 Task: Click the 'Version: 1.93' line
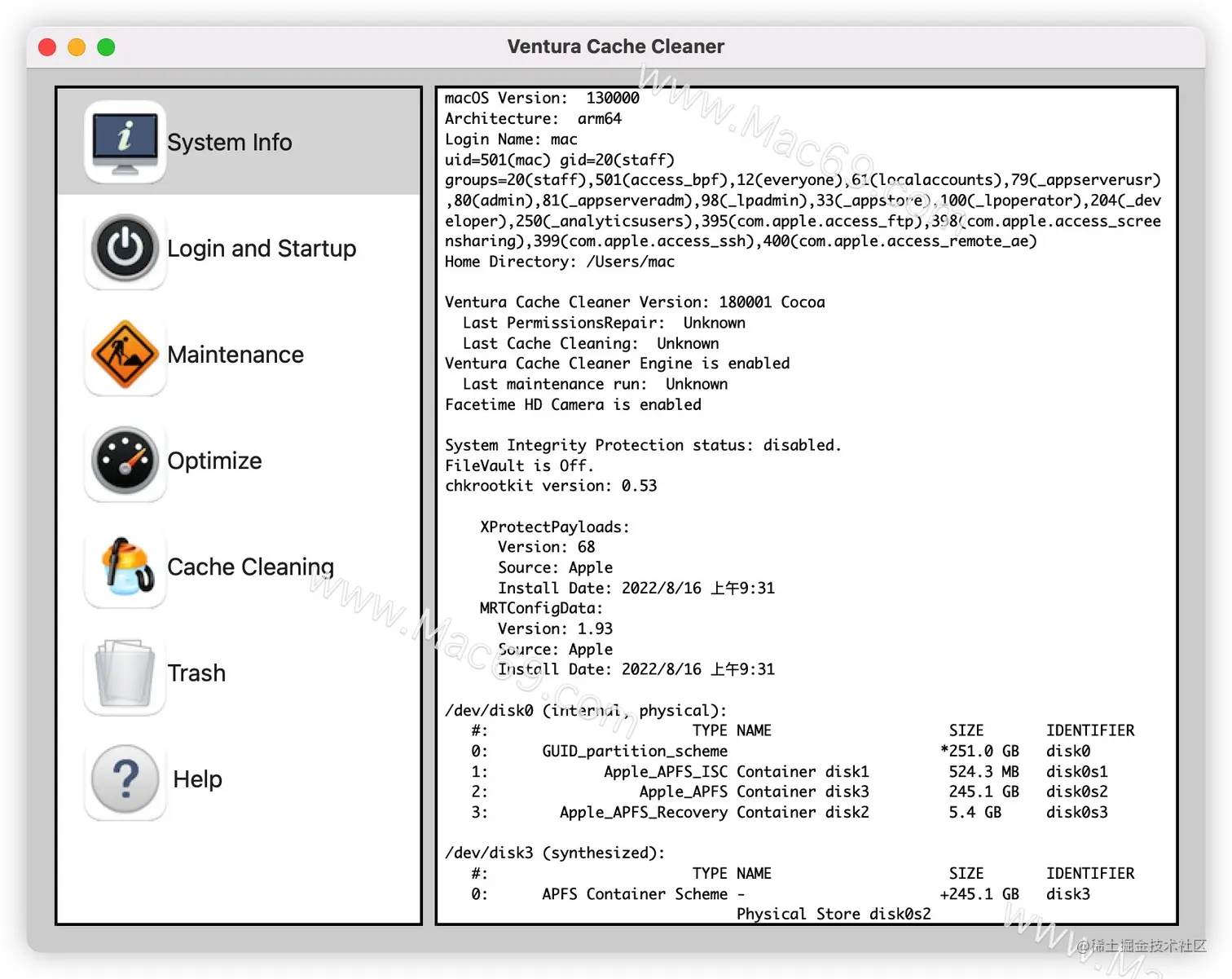(555, 628)
